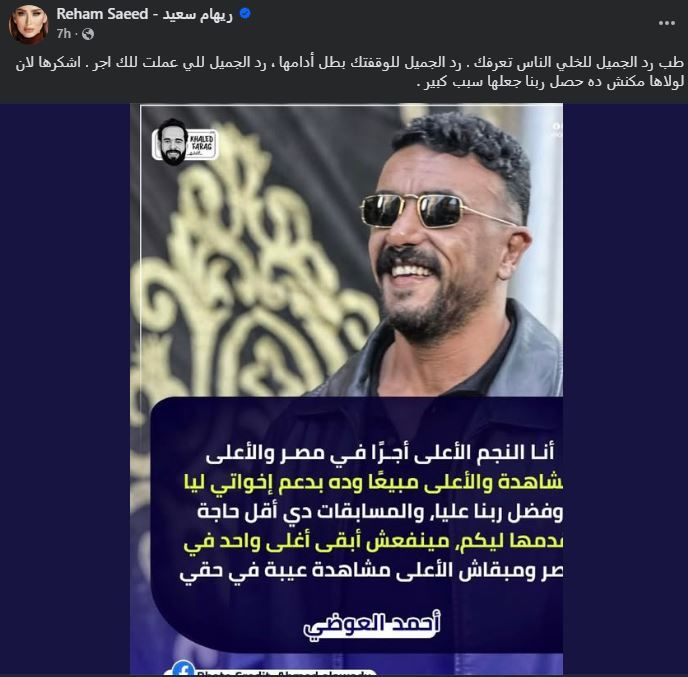Open the 7h post timestamp link
The image size is (688, 677).
[64, 34]
